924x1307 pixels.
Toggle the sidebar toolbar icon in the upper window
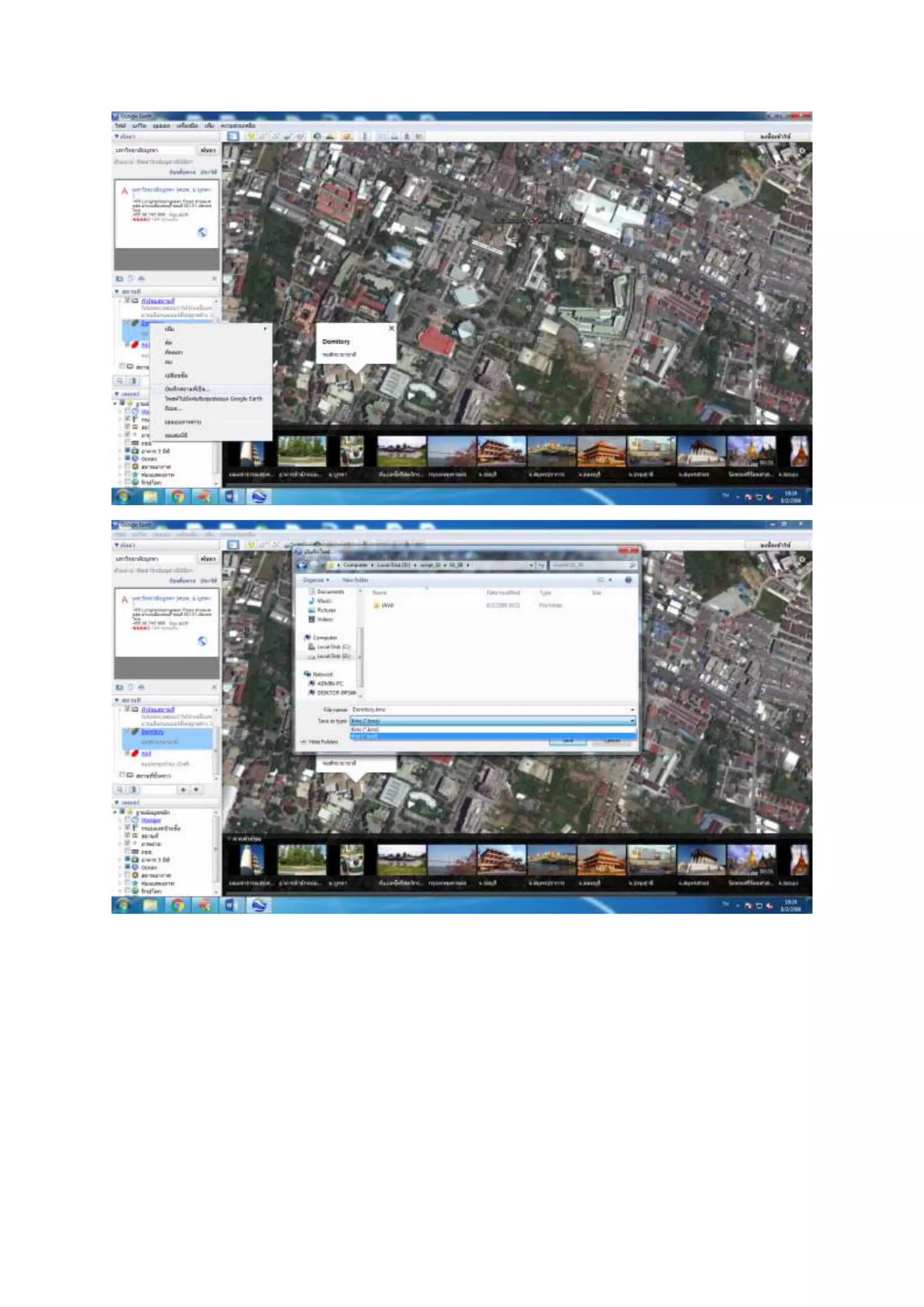click(233, 136)
